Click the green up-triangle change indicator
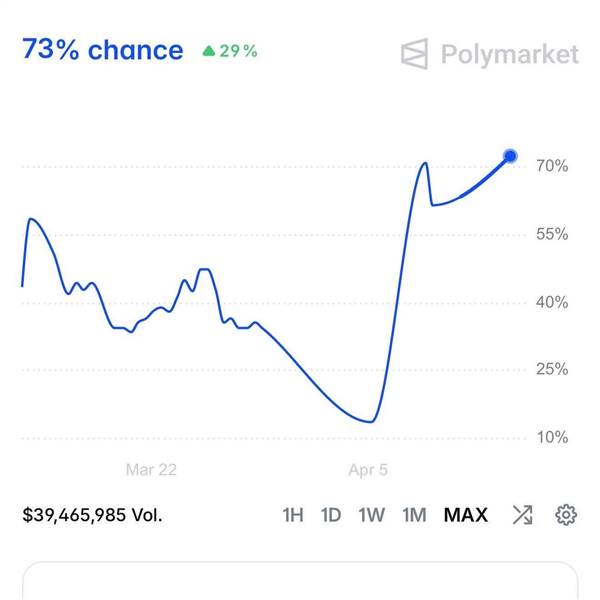 [x=208, y=51]
